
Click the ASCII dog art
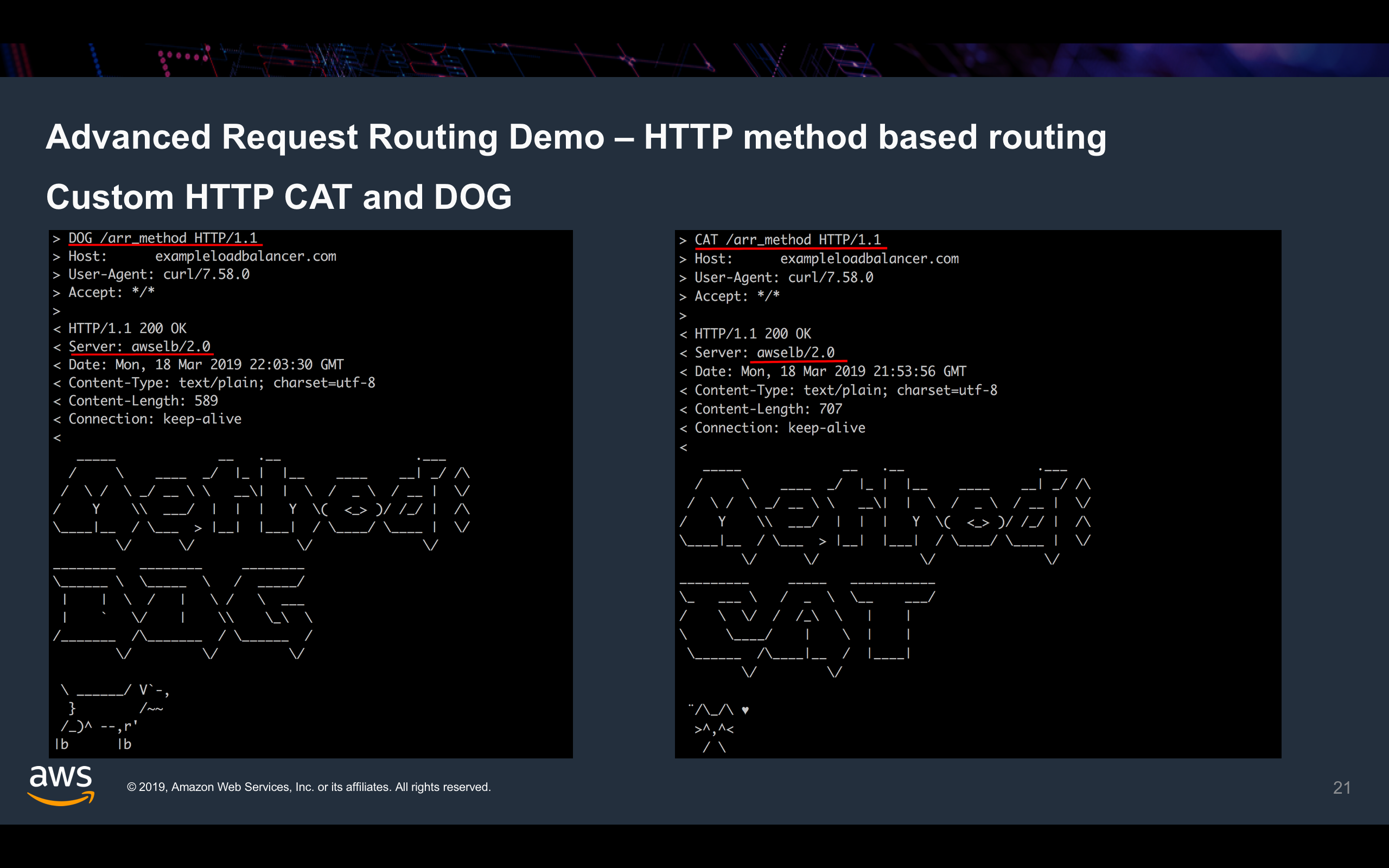(112, 717)
